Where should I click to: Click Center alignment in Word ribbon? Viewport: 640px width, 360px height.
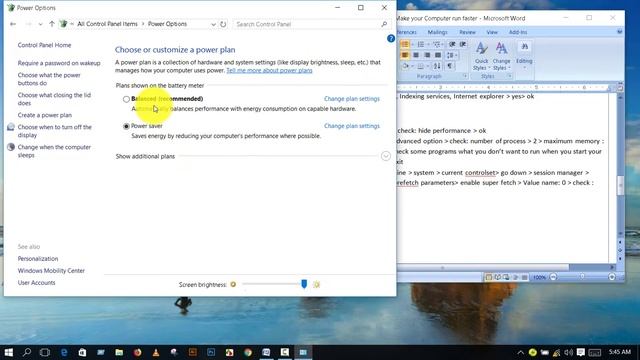[416, 55]
